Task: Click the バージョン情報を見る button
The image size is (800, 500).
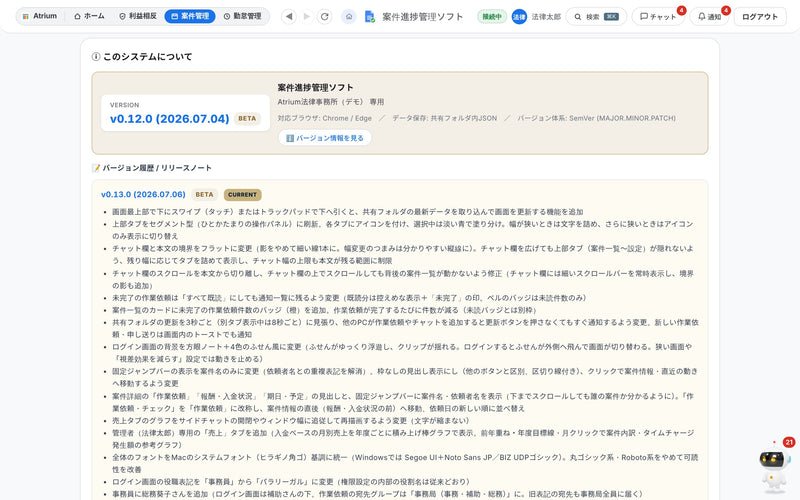Action: (x=324, y=138)
